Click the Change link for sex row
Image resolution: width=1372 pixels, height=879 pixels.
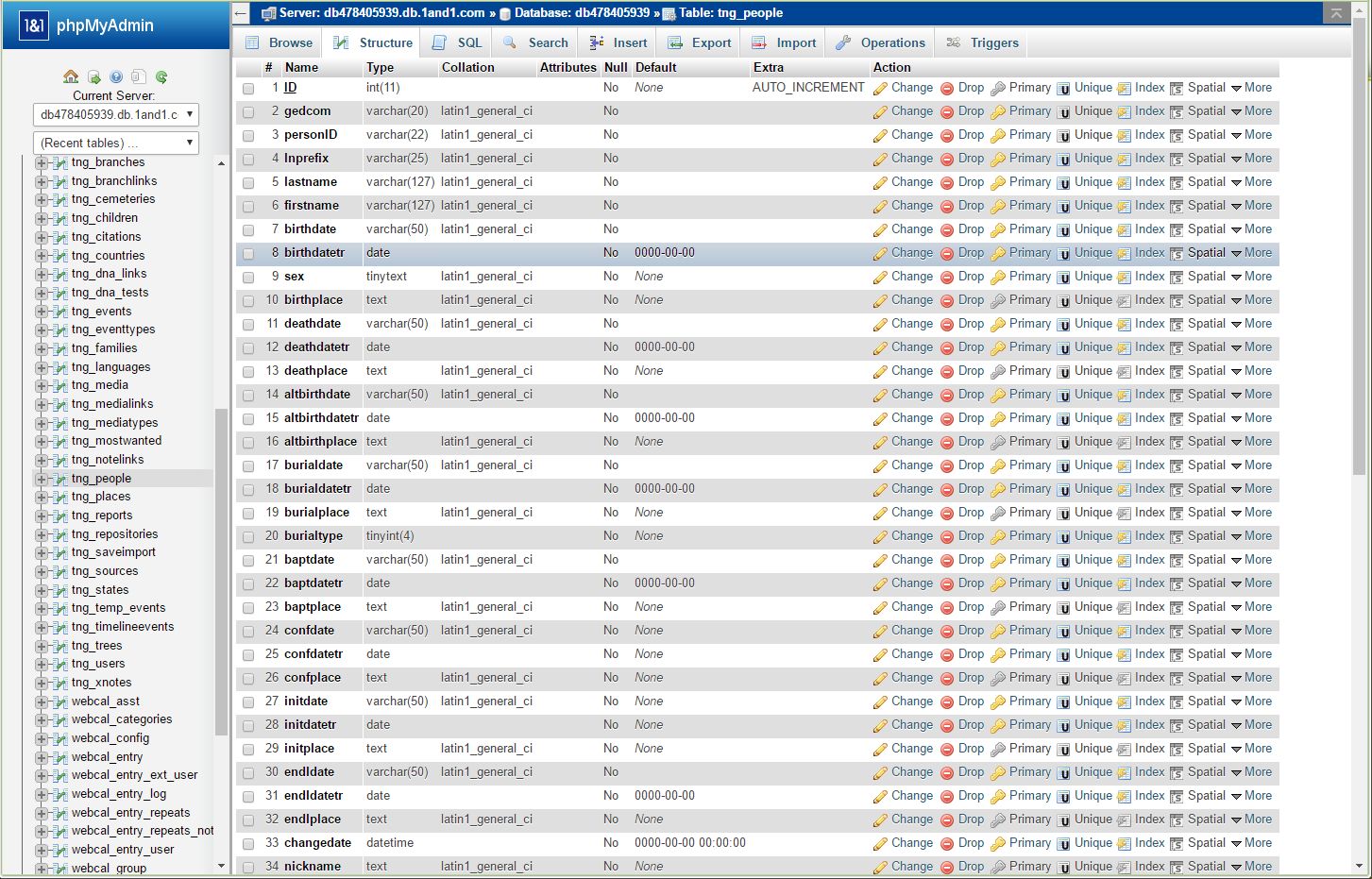tap(912, 276)
